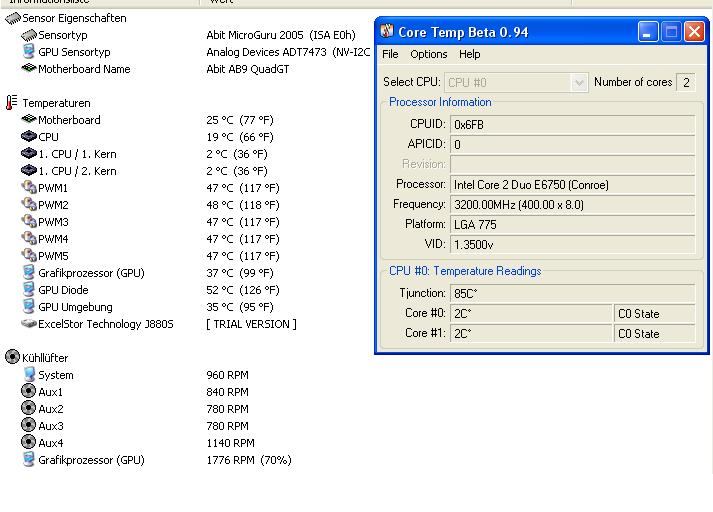Viewport: 713px width, 512px height.
Task: Click the Core #0 temperature field
Action: [x=531, y=313]
